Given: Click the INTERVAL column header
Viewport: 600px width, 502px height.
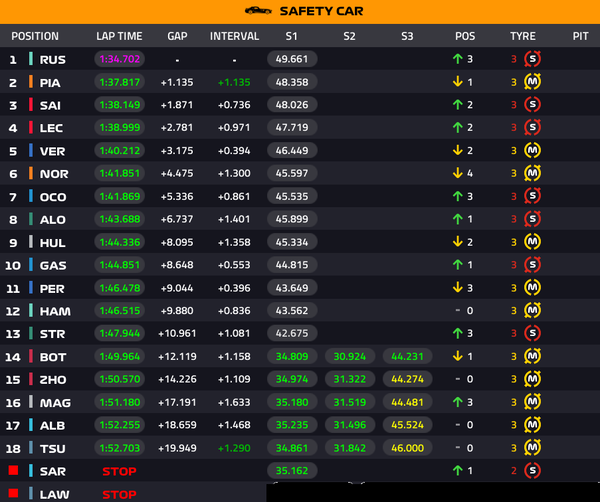Looking at the screenshot, I should click(234, 36).
